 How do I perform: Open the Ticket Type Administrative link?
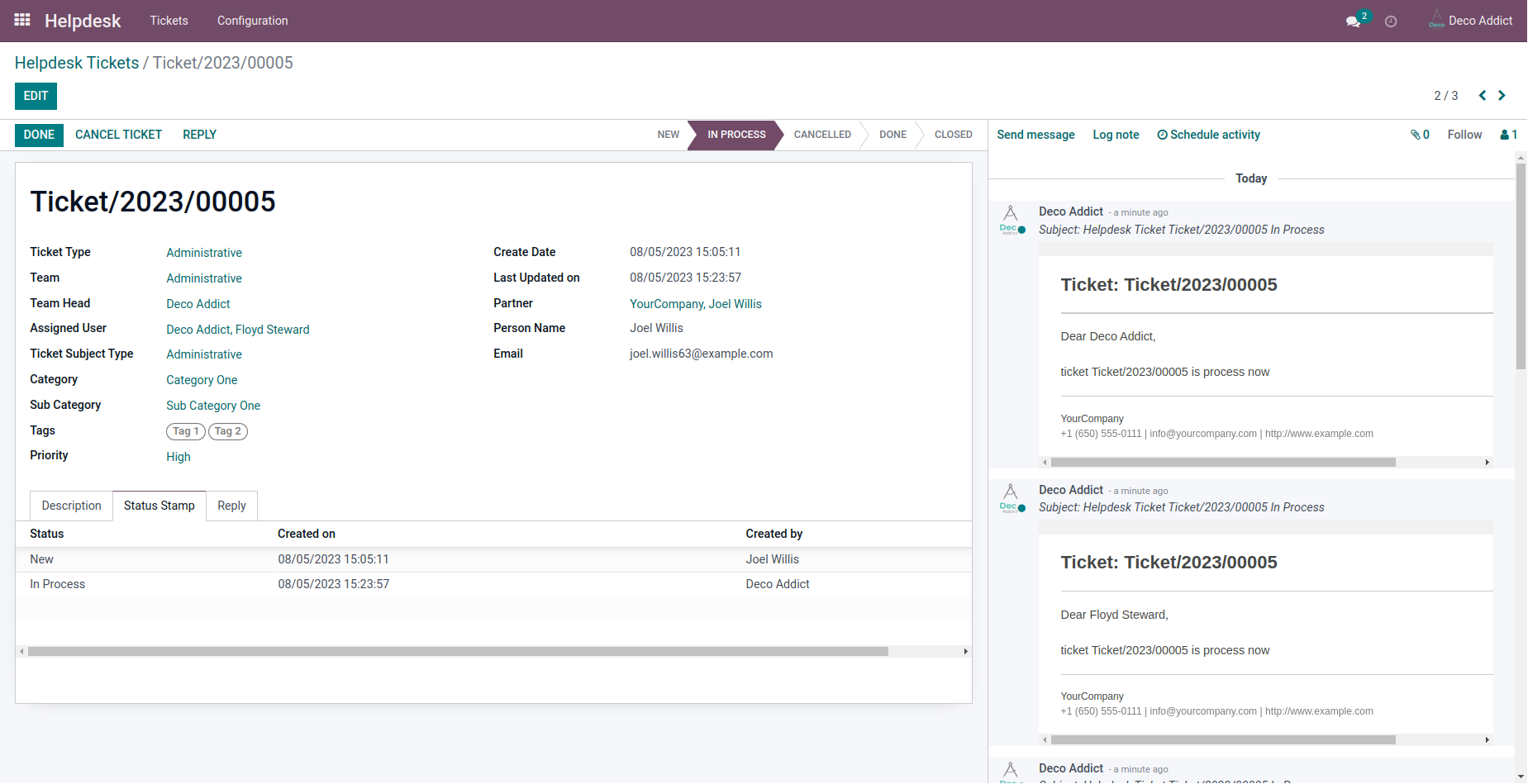204,253
